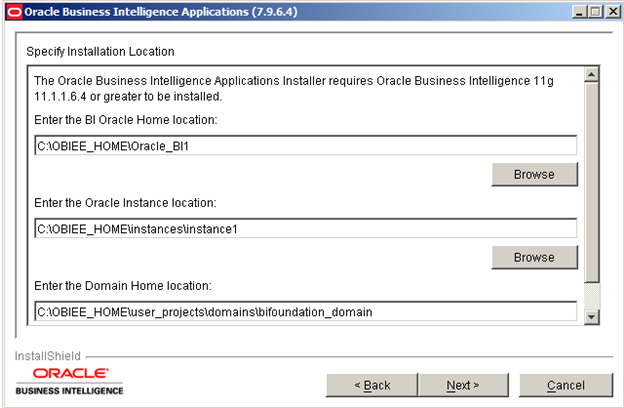Click the 'Specify Installation Location' heading
The image size is (624, 408).
(x=100, y=52)
